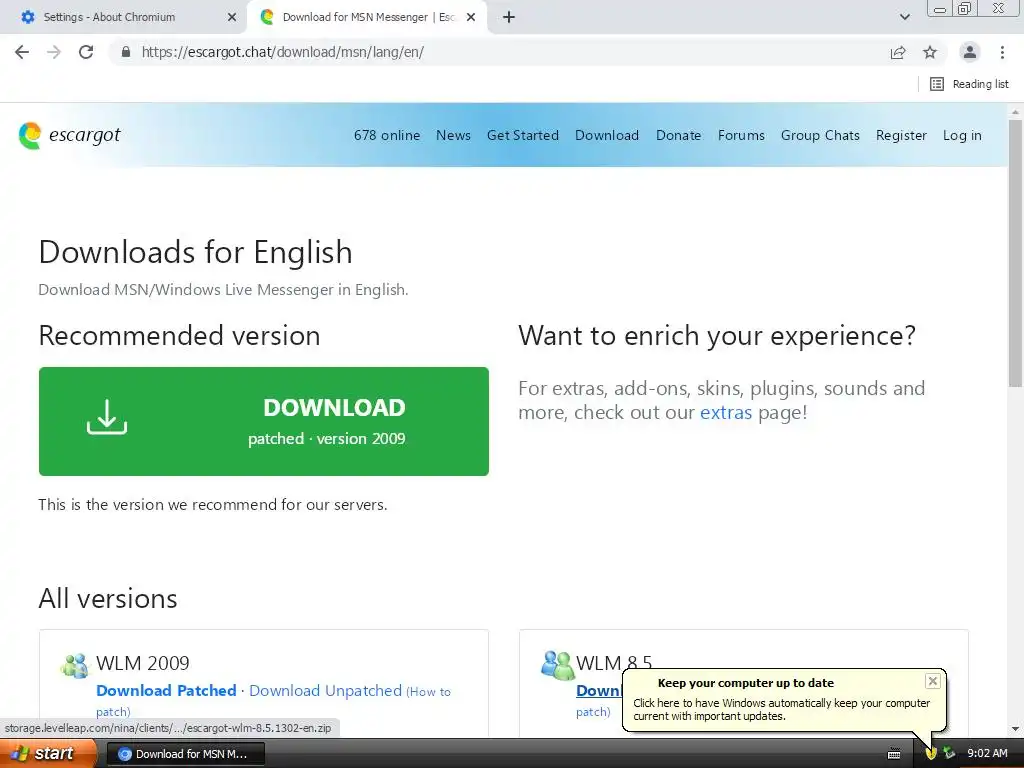Click the 678 online link
1024x768 pixels.
coord(387,135)
